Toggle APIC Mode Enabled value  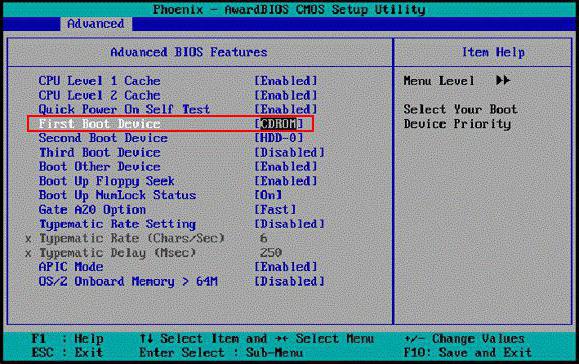(x=286, y=267)
